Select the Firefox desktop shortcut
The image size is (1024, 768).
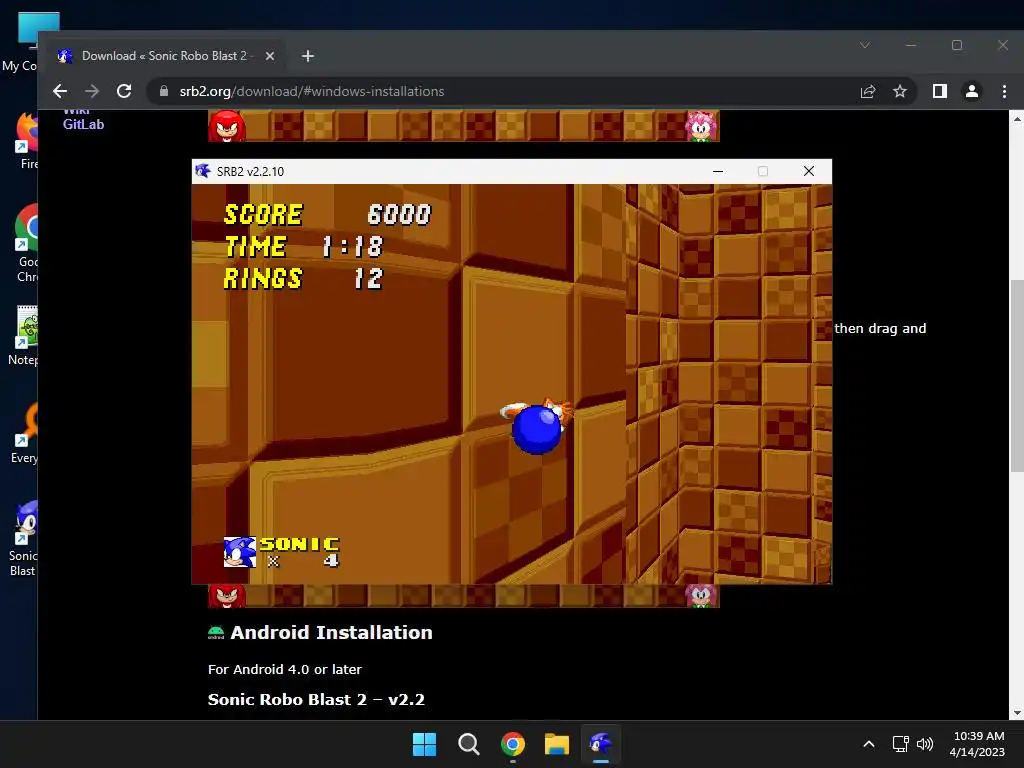pyautogui.click(x=26, y=141)
